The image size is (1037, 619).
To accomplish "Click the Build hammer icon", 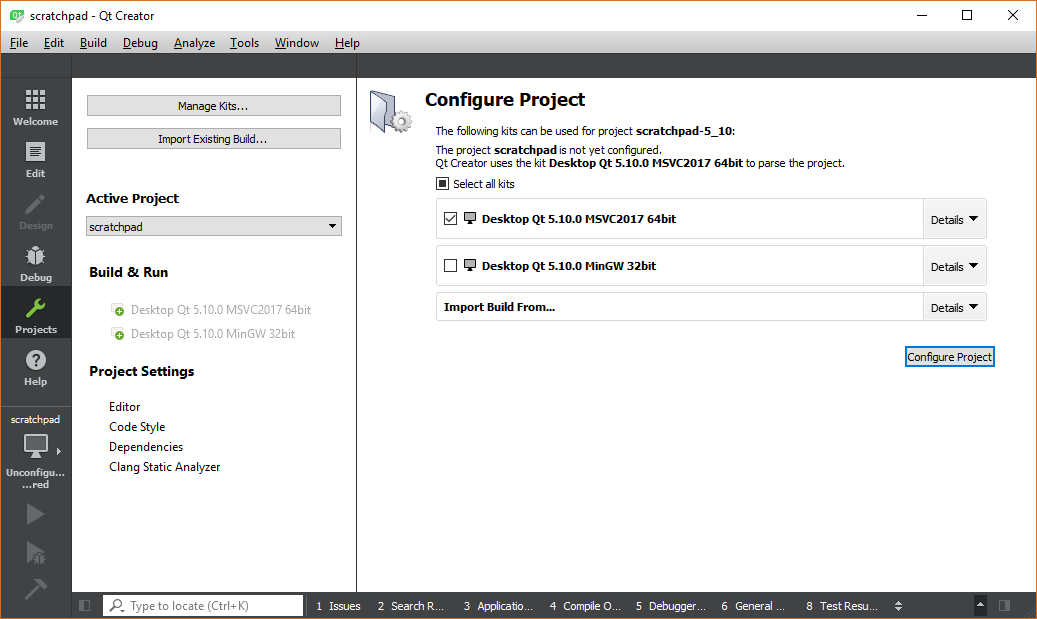I will click(x=35, y=589).
